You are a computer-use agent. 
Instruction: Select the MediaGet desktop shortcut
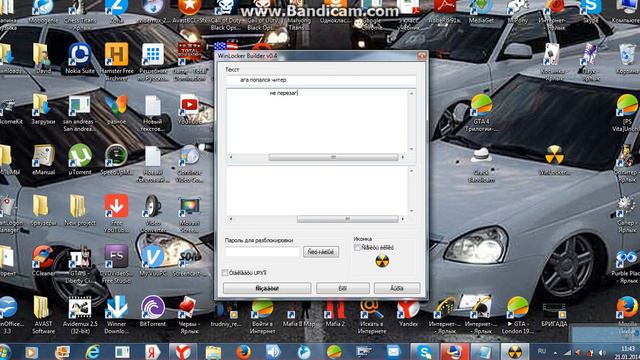pos(482,11)
